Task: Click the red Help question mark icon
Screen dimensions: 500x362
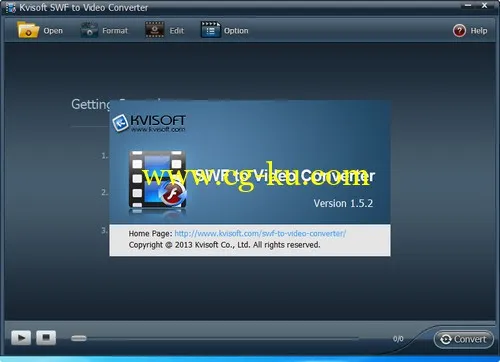Action: [x=459, y=31]
